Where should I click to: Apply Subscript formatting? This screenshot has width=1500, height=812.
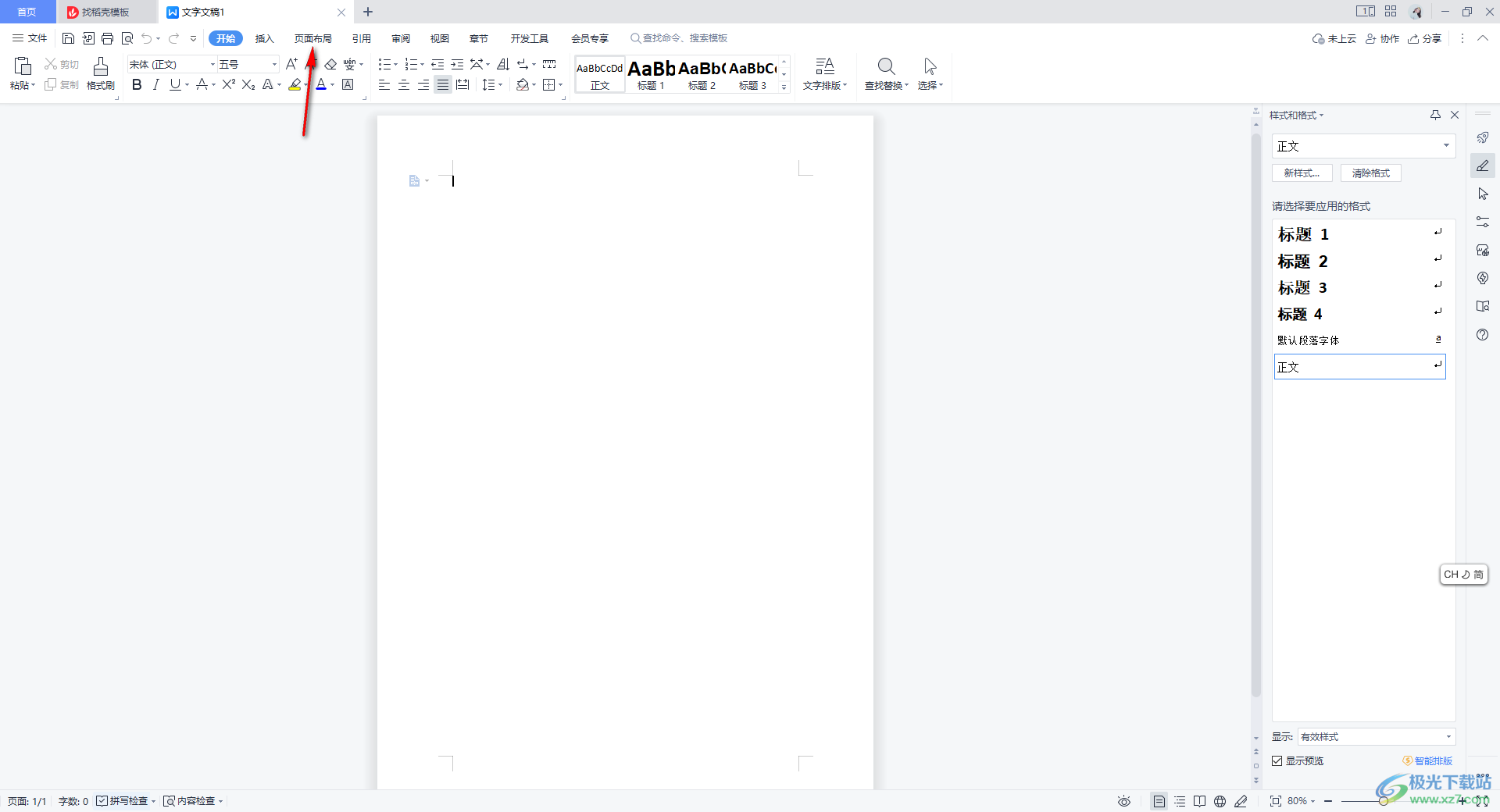pos(248,84)
